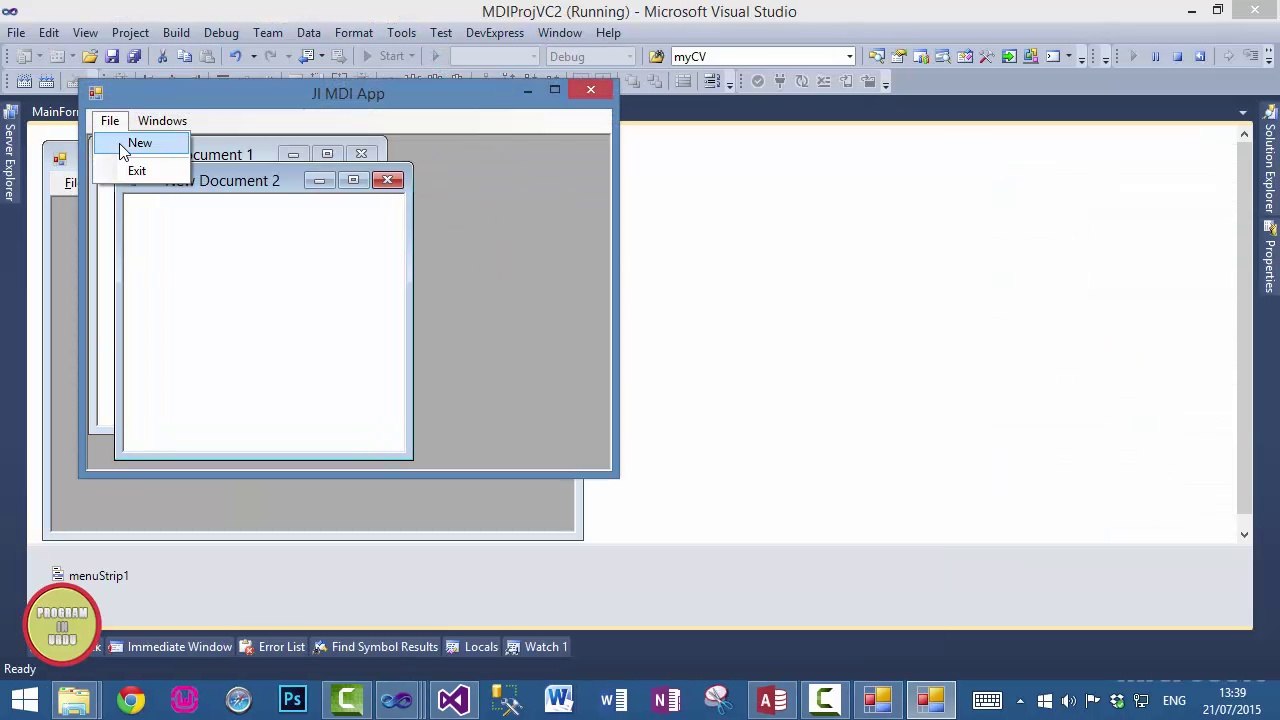The image size is (1280, 720).
Task: Minimize the New Document 2 child window
Action: click(x=319, y=181)
